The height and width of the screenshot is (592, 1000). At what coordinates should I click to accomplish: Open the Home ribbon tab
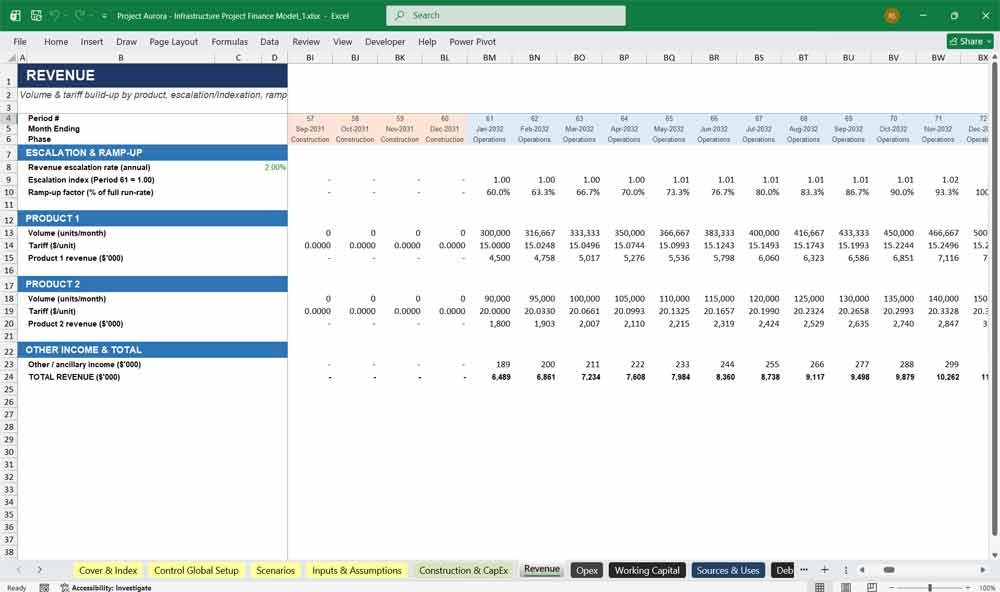tap(56, 41)
